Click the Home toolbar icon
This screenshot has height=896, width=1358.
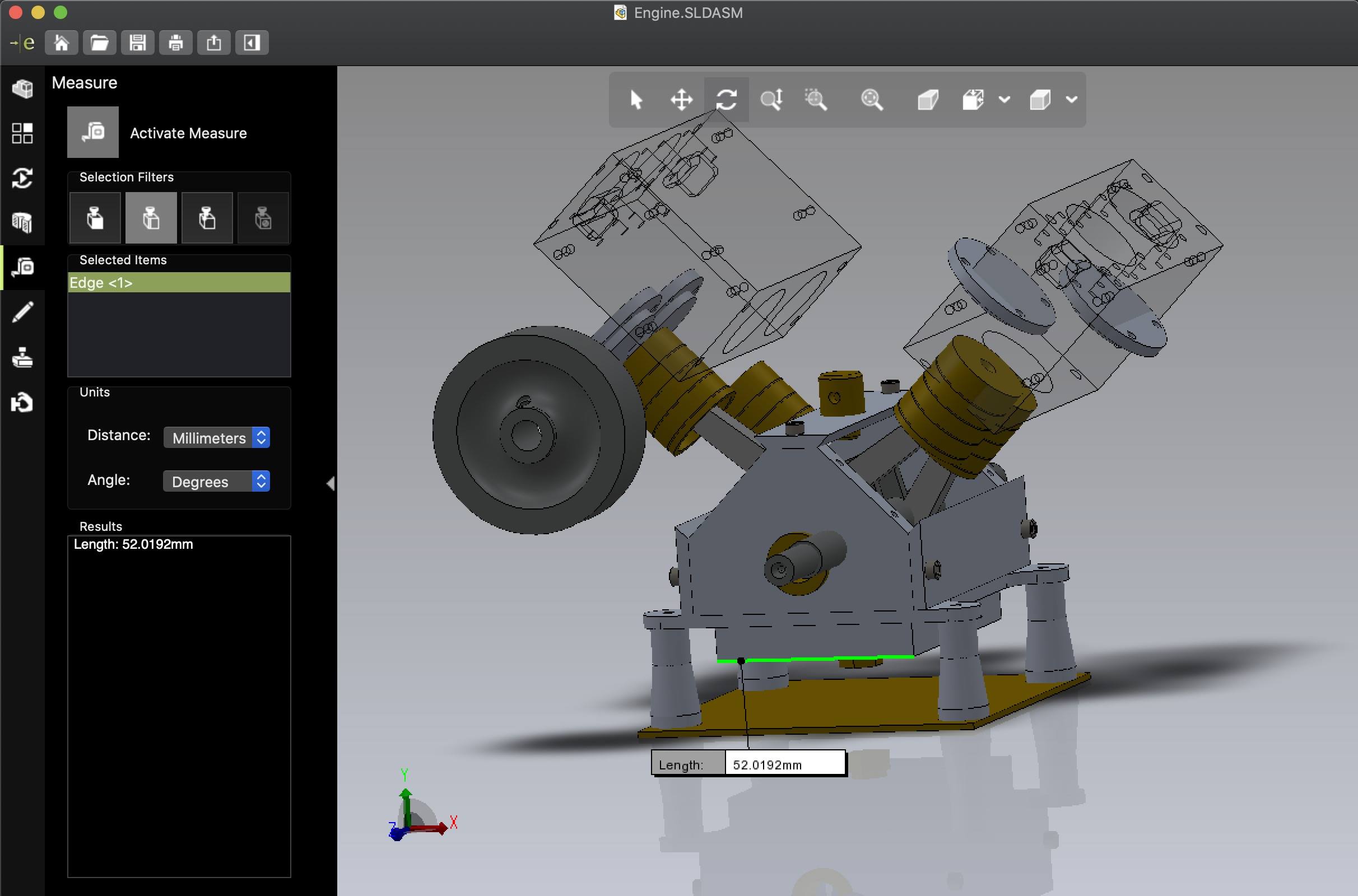[x=60, y=42]
